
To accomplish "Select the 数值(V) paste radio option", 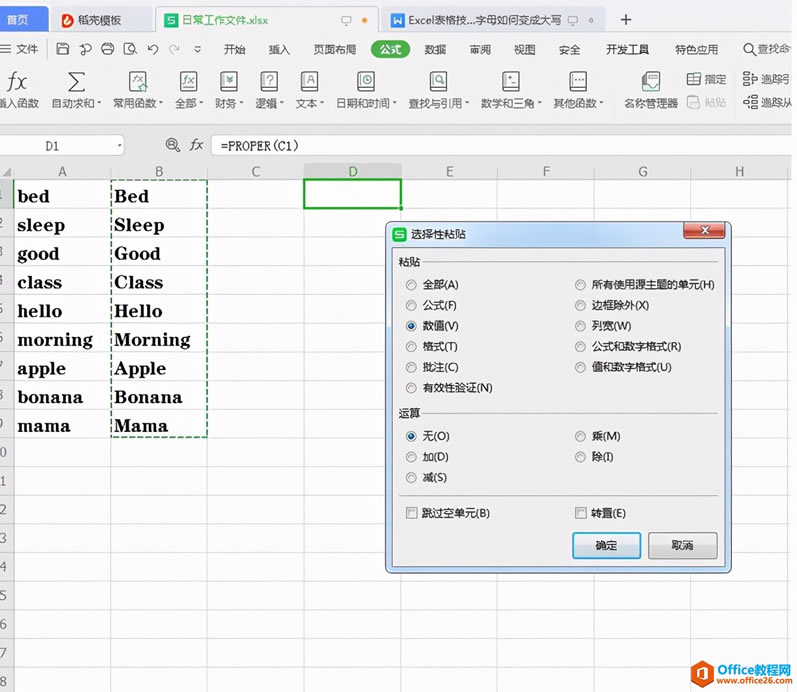I will click(x=411, y=326).
